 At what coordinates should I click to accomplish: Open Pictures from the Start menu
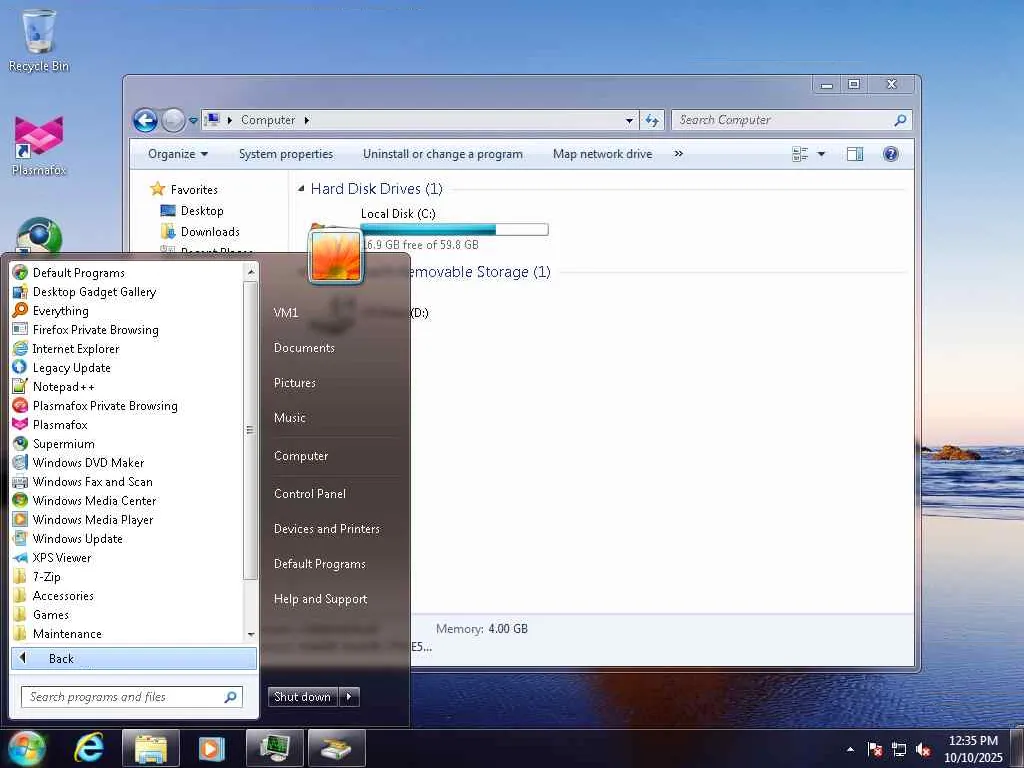[295, 383]
